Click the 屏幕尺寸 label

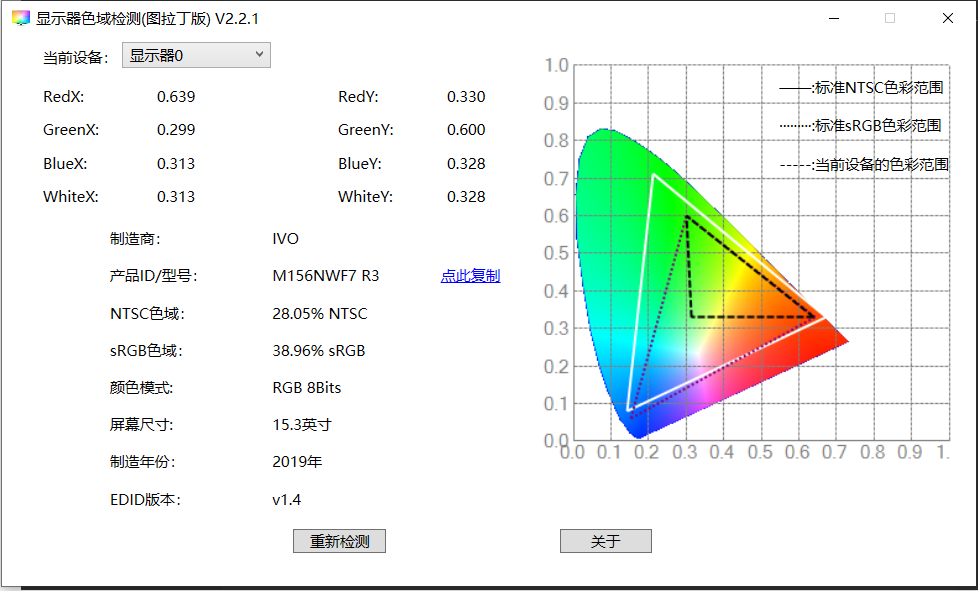[142, 425]
